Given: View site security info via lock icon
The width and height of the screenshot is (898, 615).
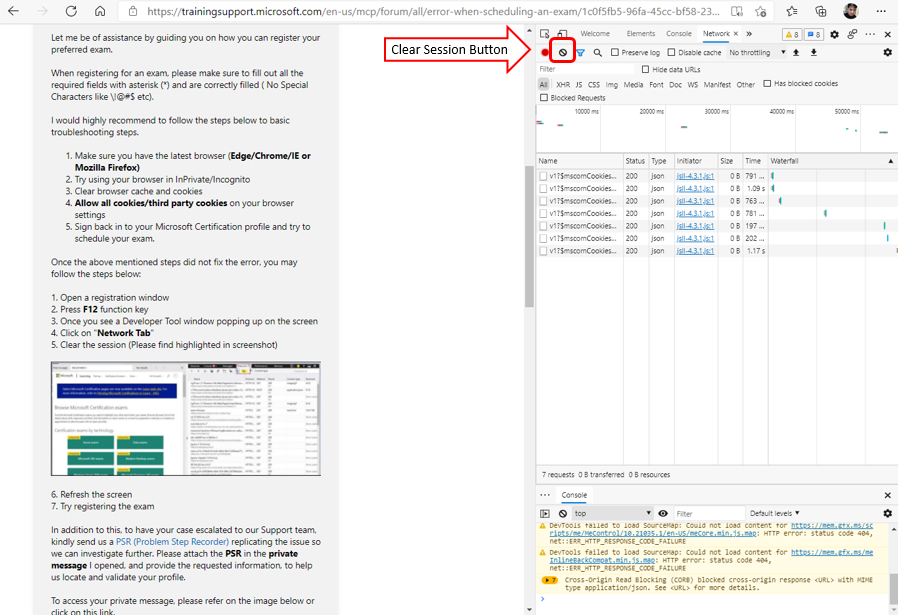Looking at the screenshot, I should (133, 11).
